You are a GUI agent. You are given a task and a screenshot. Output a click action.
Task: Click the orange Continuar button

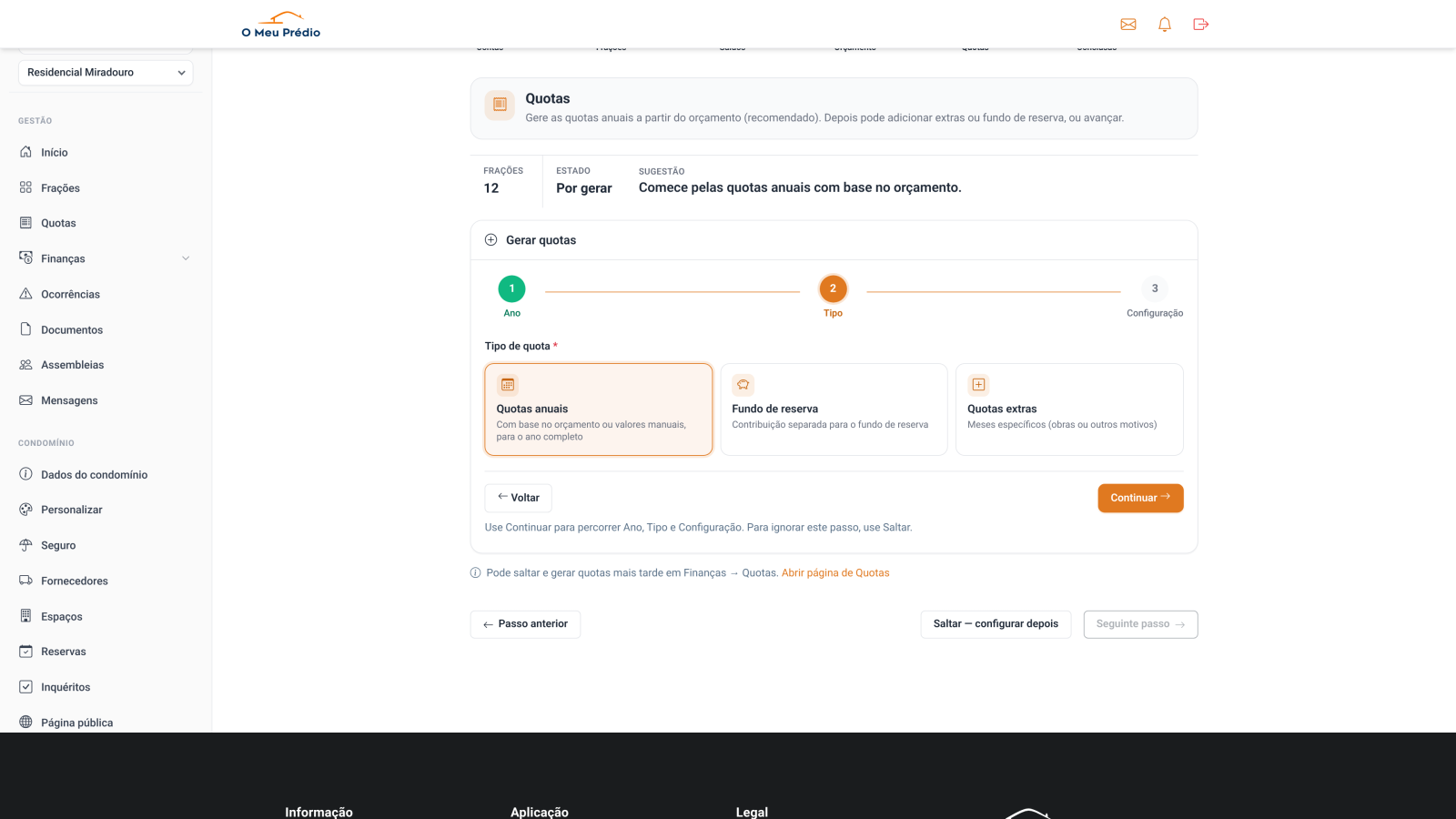tap(1140, 498)
